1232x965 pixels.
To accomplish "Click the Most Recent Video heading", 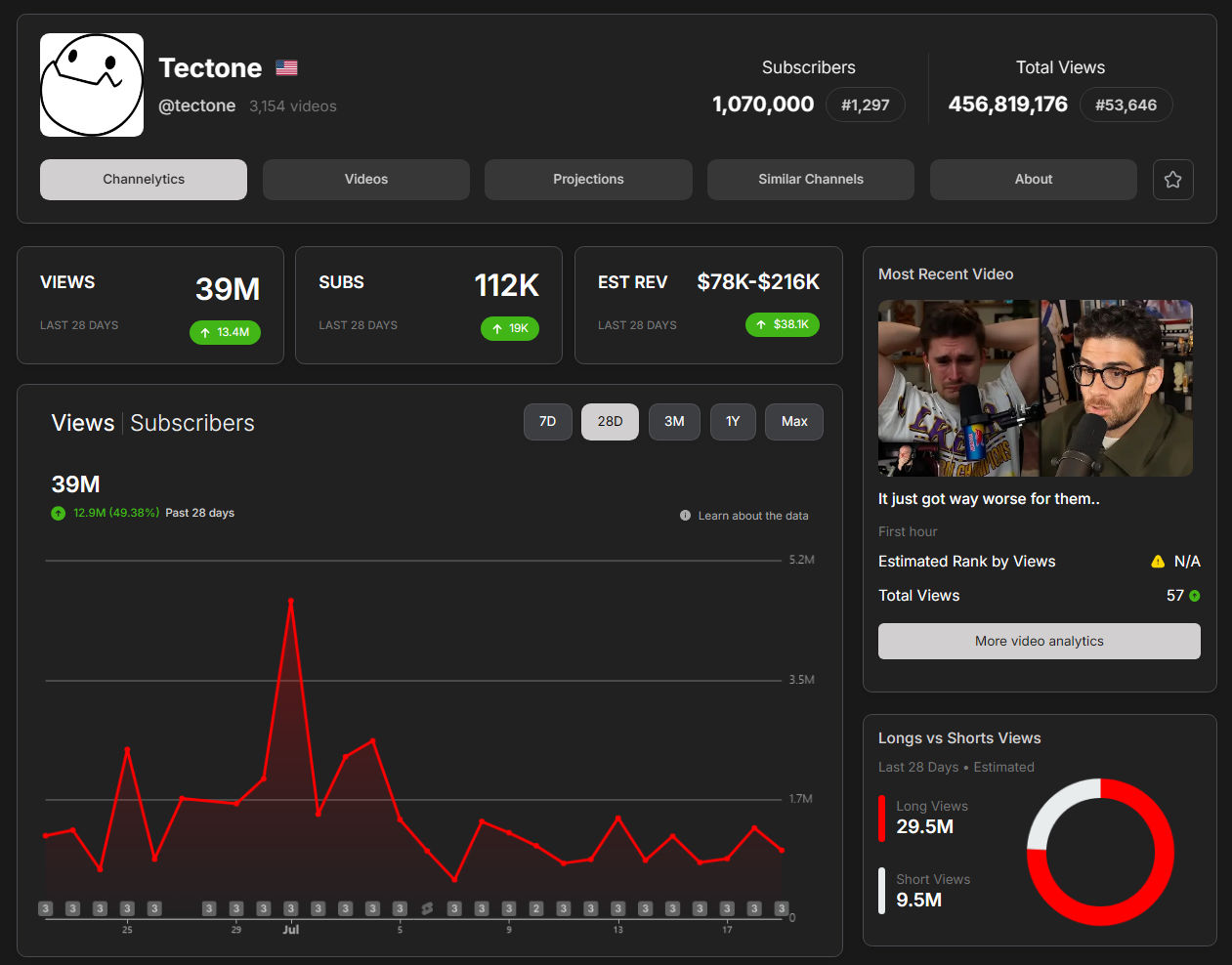I will [946, 274].
